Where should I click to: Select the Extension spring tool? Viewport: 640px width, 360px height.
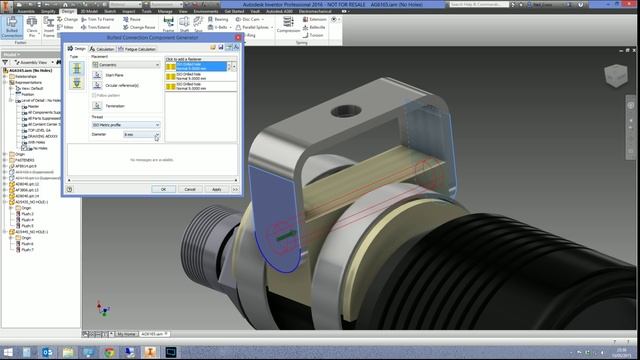(314, 19)
